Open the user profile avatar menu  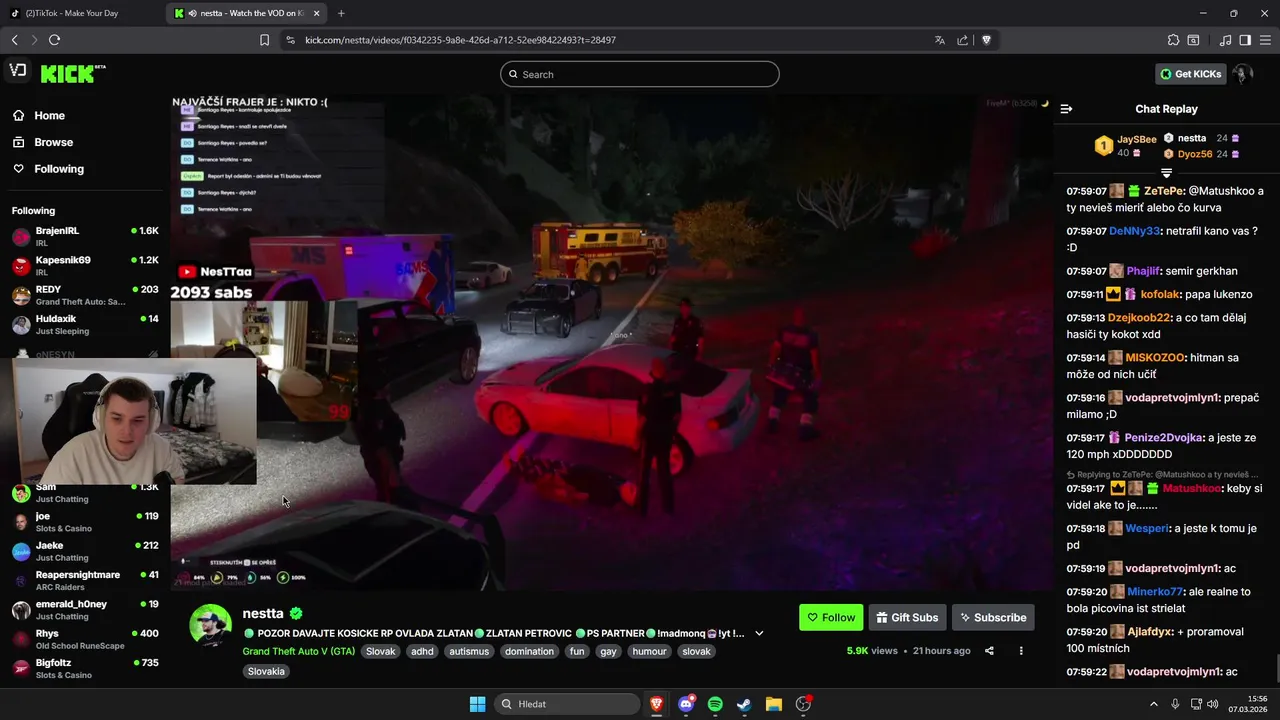tap(1243, 74)
